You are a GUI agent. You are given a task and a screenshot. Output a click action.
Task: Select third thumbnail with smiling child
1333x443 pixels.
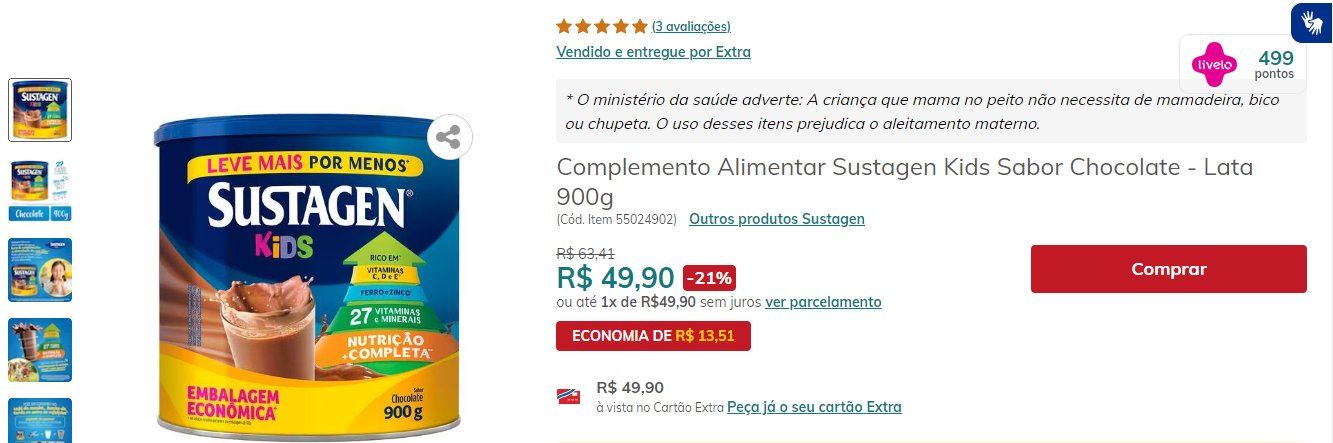pyautogui.click(x=40, y=270)
